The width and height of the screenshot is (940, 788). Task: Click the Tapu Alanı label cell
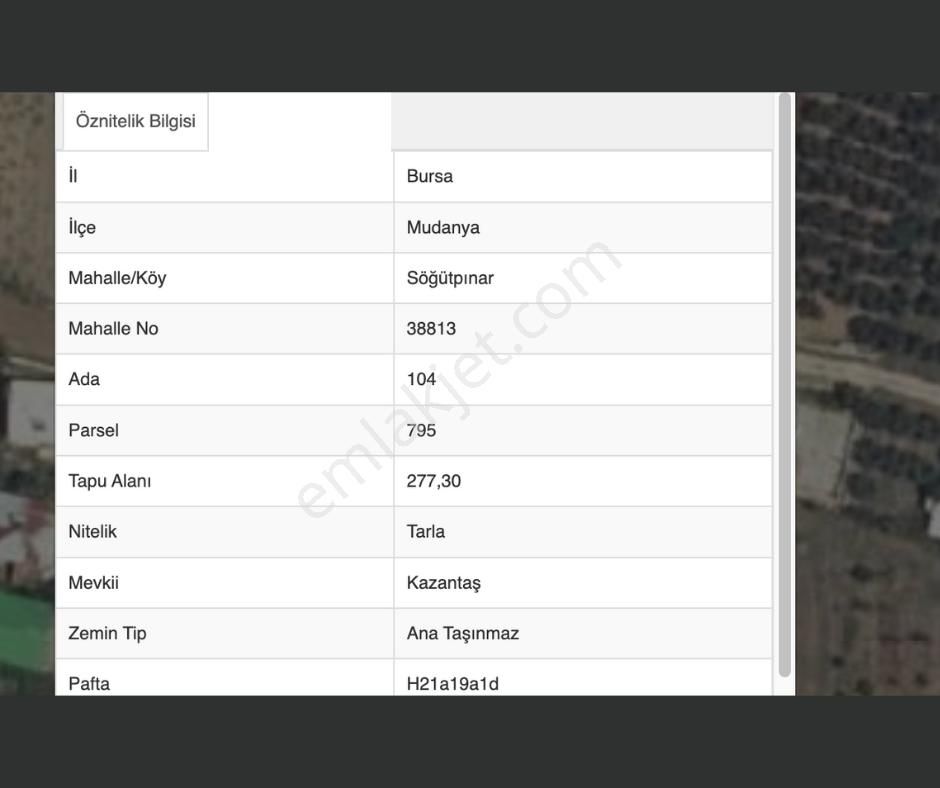[x=110, y=481]
